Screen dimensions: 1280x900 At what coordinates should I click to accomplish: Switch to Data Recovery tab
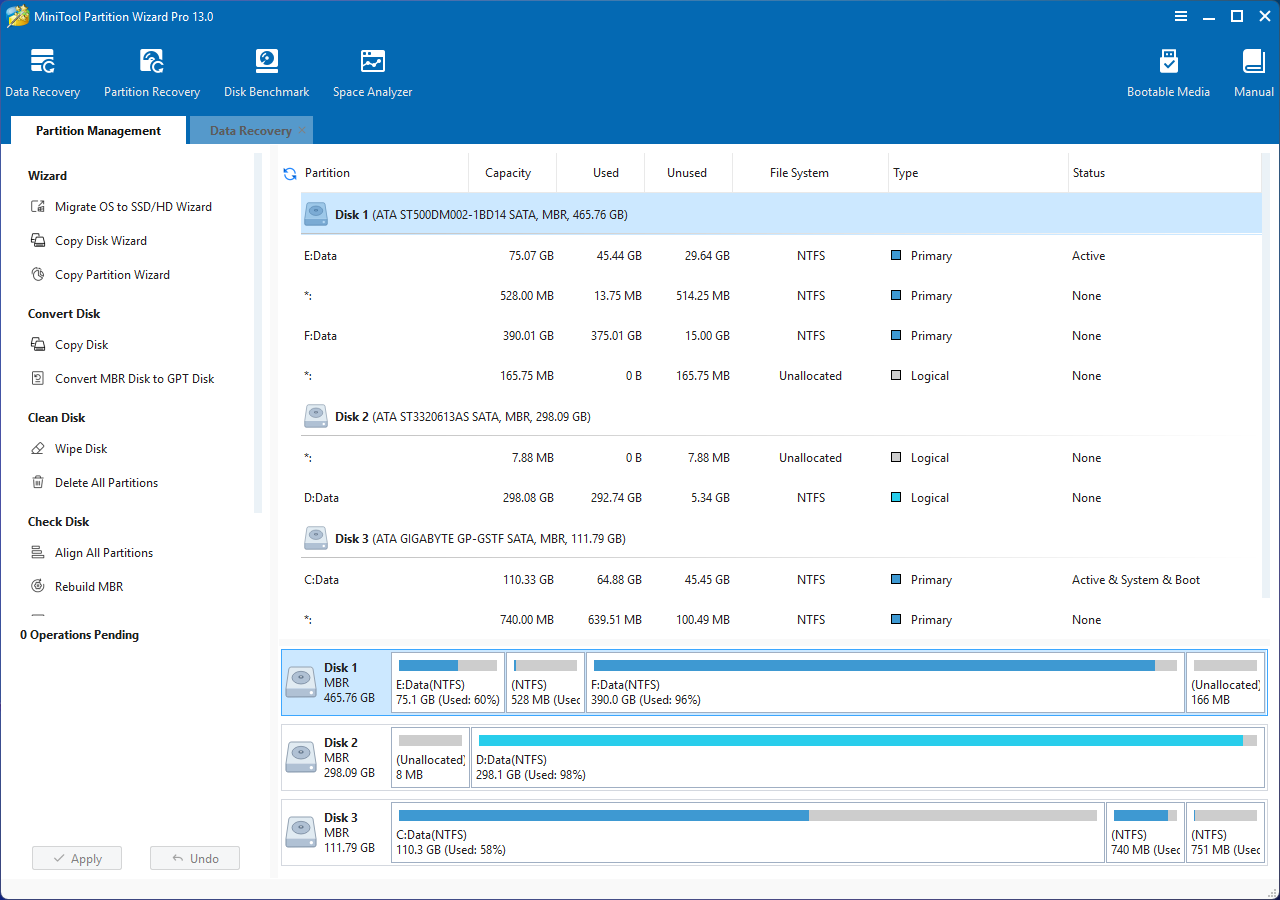(x=250, y=131)
